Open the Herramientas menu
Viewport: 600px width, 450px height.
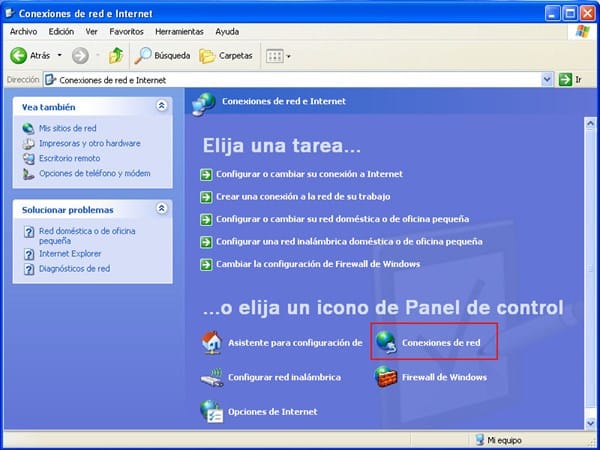click(179, 32)
